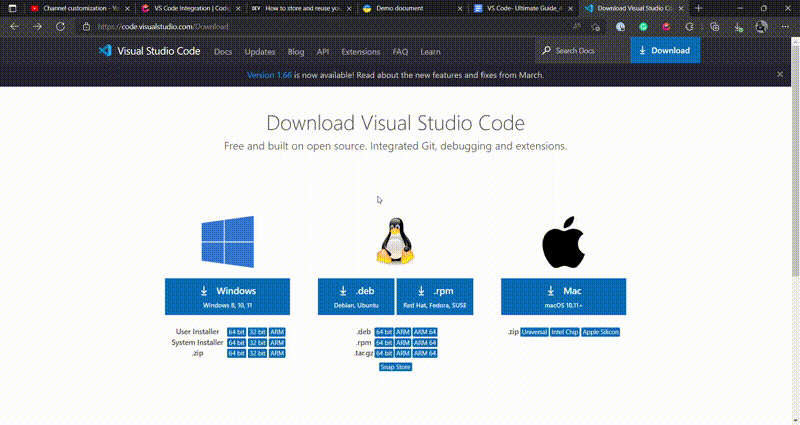Click the Apple logo image

pyautogui.click(x=563, y=242)
